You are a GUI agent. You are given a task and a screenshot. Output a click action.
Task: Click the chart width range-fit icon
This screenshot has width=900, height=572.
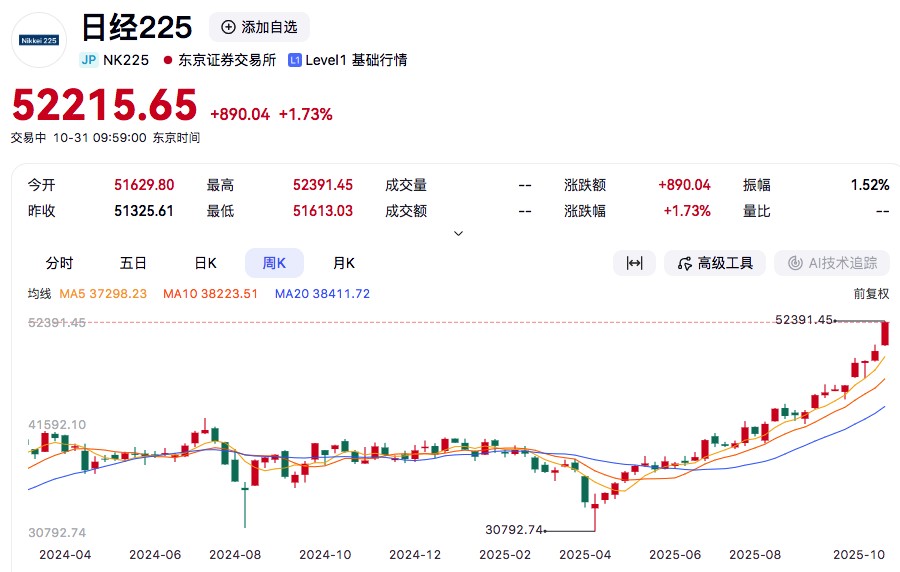(634, 263)
